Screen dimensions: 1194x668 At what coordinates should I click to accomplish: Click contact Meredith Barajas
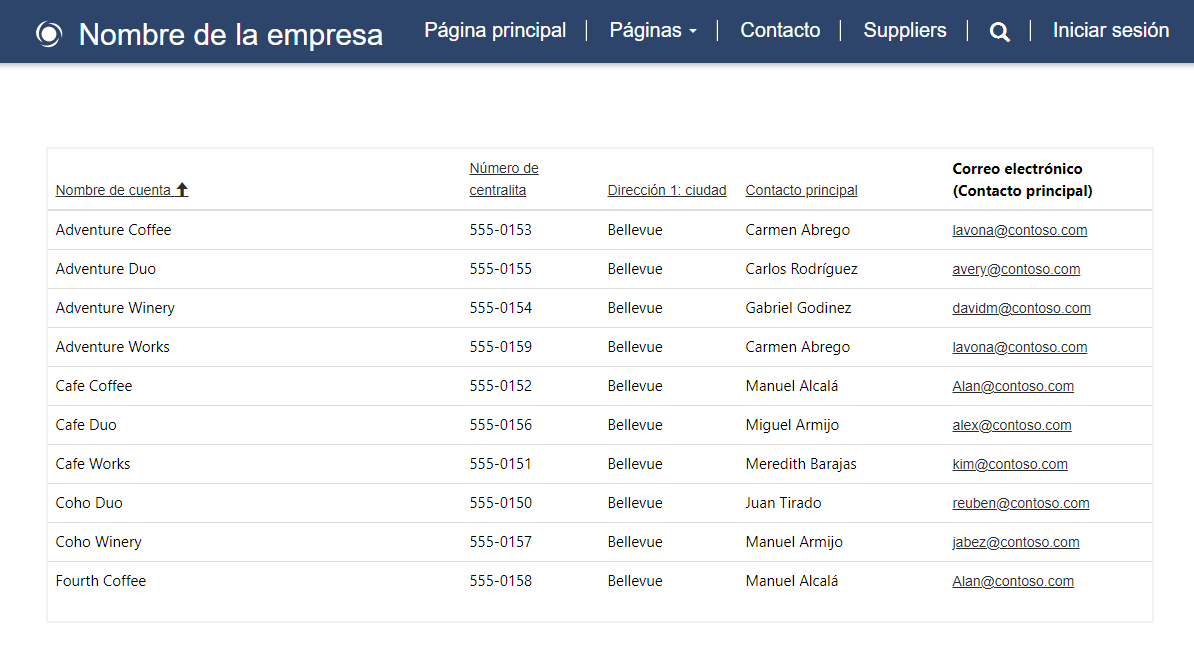800,464
